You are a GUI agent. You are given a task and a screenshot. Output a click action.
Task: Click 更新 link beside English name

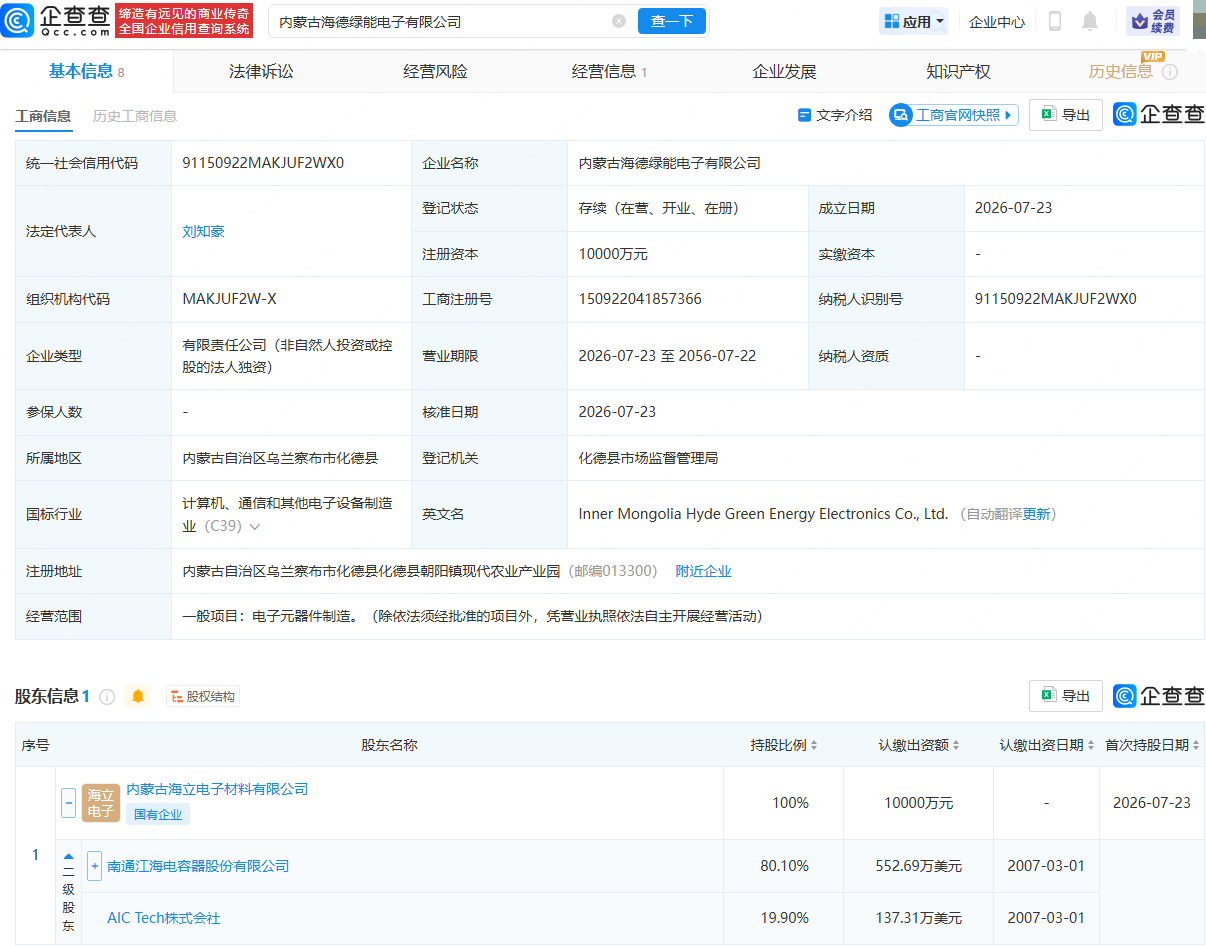1036,514
